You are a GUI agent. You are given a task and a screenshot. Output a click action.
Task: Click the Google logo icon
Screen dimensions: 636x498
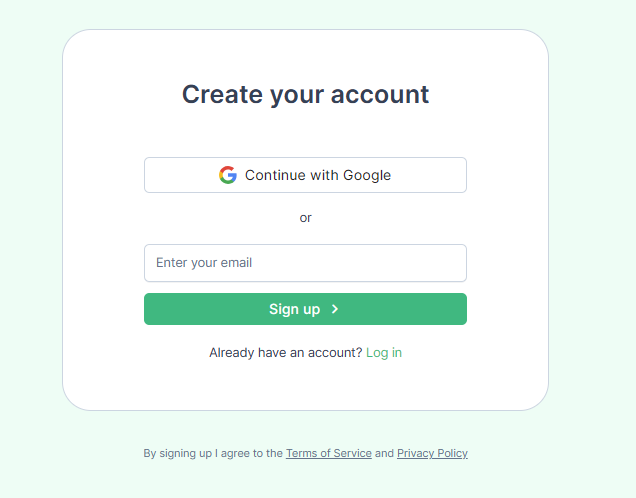pos(228,175)
